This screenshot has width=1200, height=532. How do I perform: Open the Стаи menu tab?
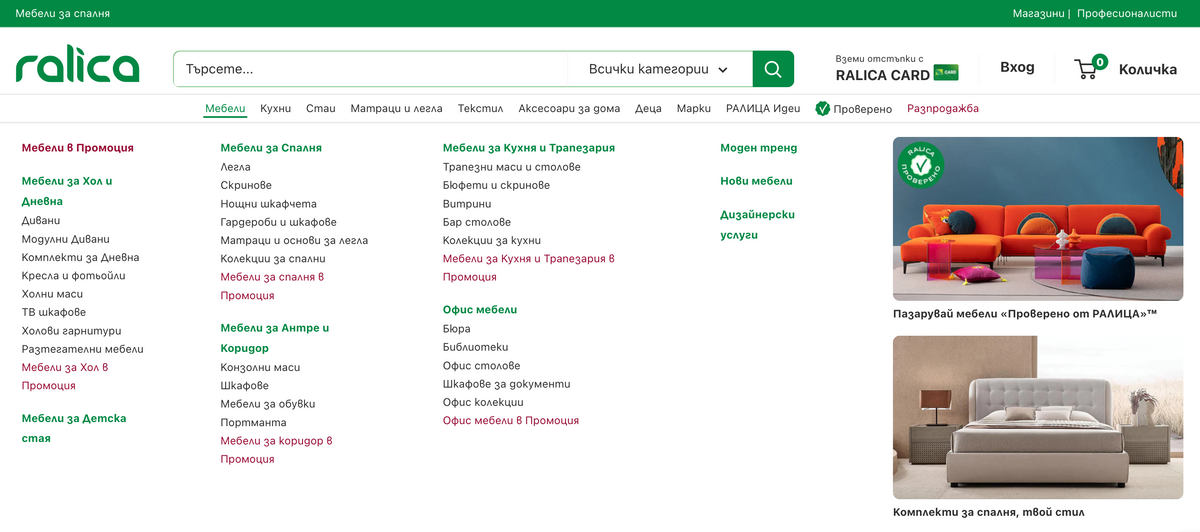click(x=321, y=108)
